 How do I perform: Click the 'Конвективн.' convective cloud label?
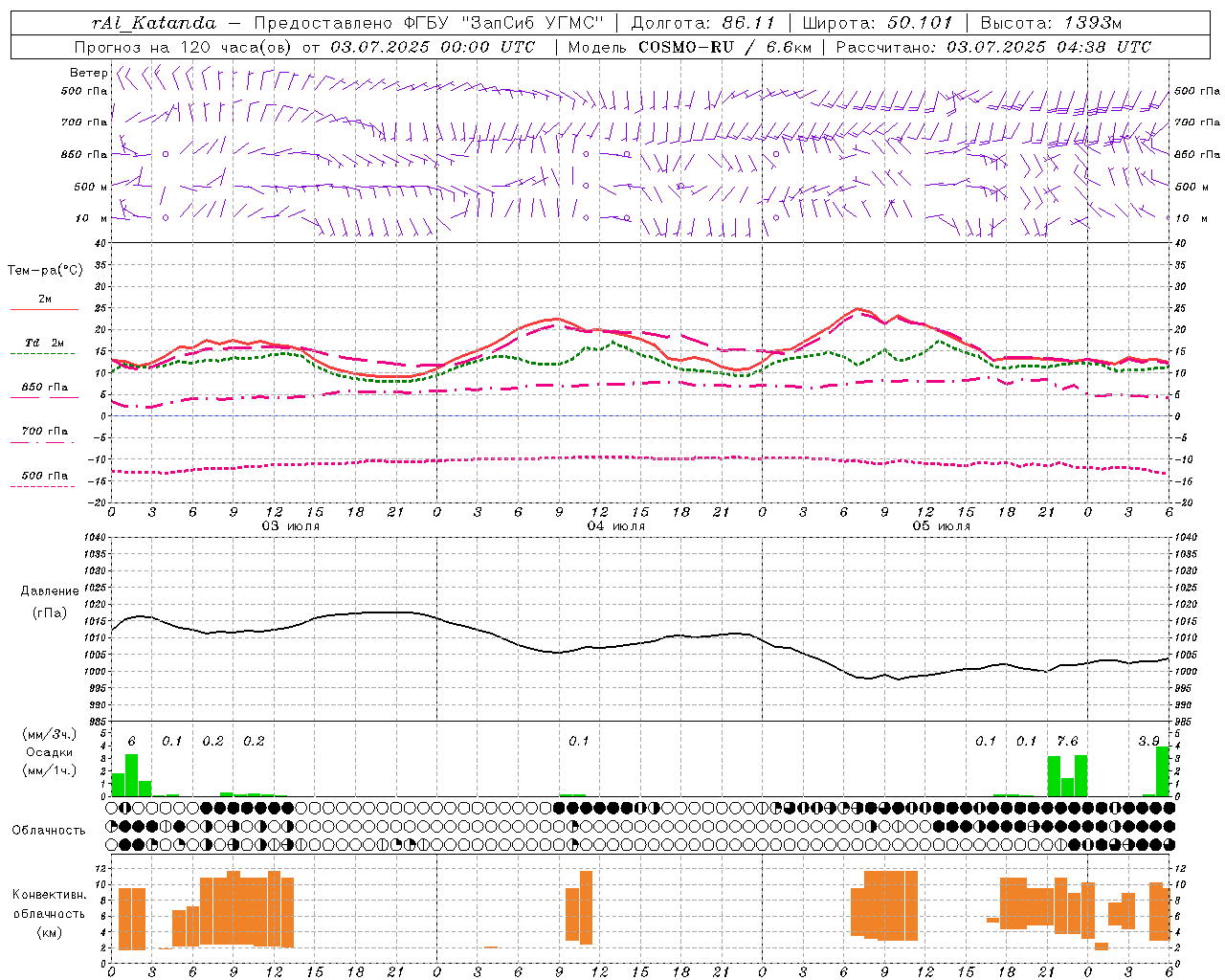50,895
